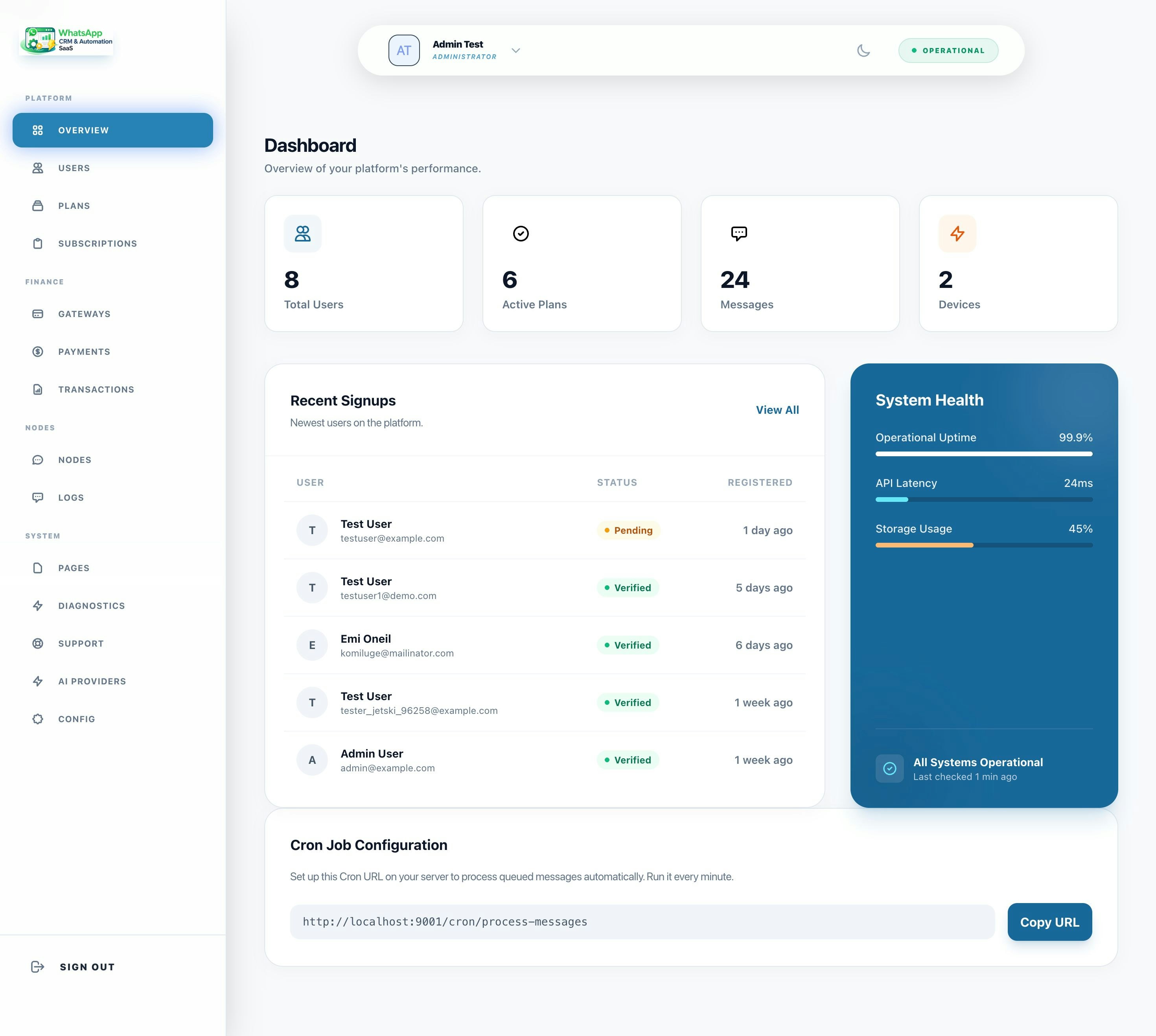The height and width of the screenshot is (1036, 1156).
Task: Open the Subscriptions menu item
Action: 113,243
